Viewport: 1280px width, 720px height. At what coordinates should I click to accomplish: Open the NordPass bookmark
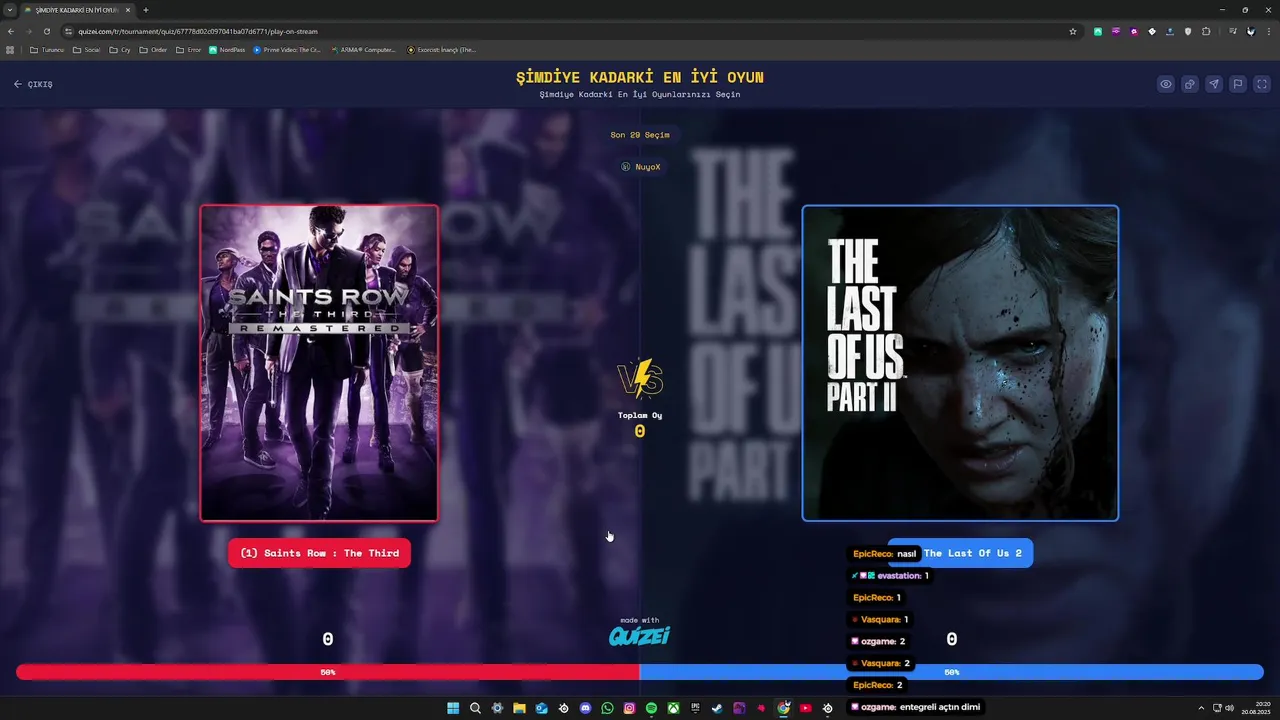(x=227, y=49)
